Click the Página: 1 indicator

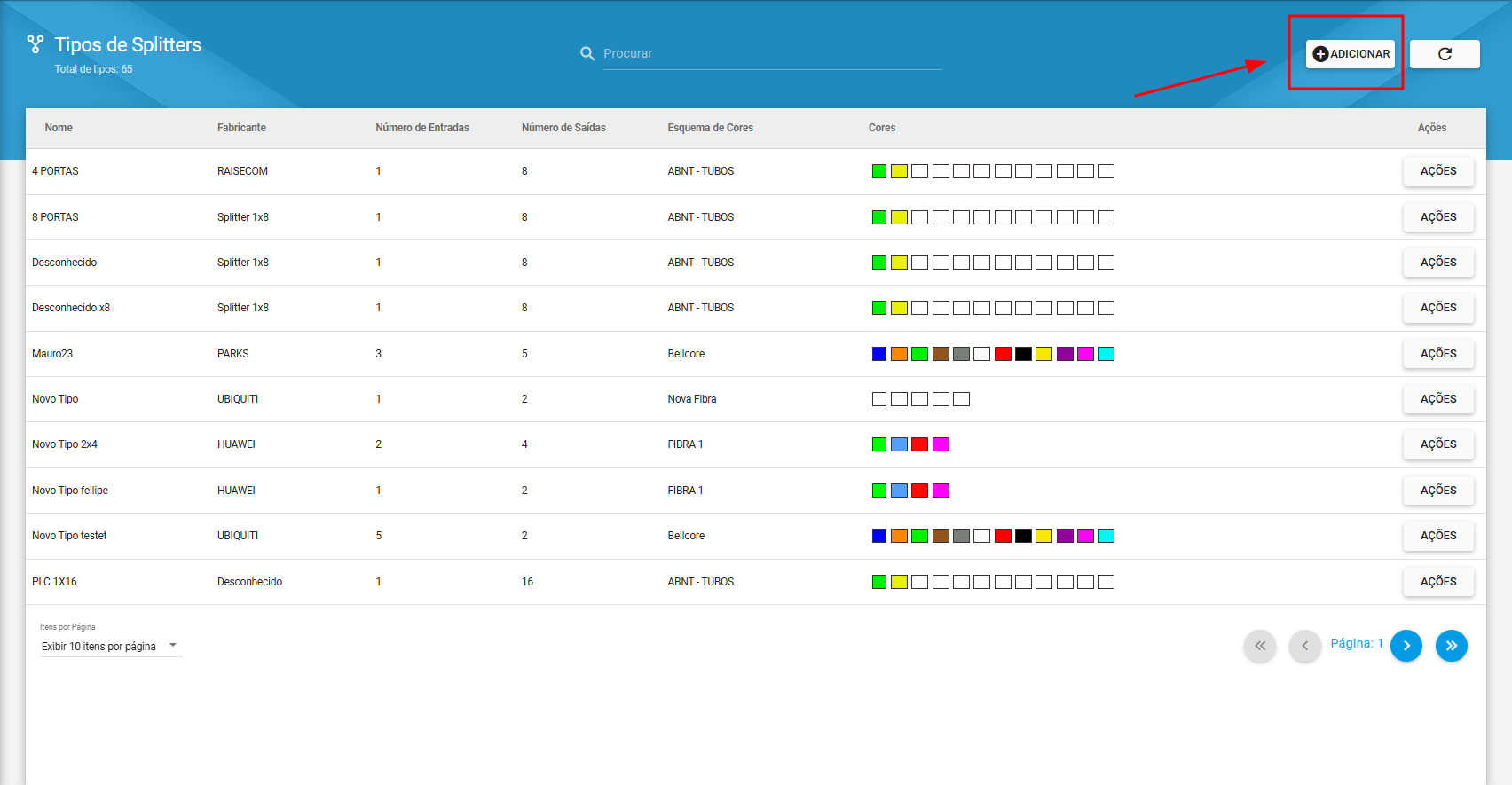pyautogui.click(x=1357, y=644)
